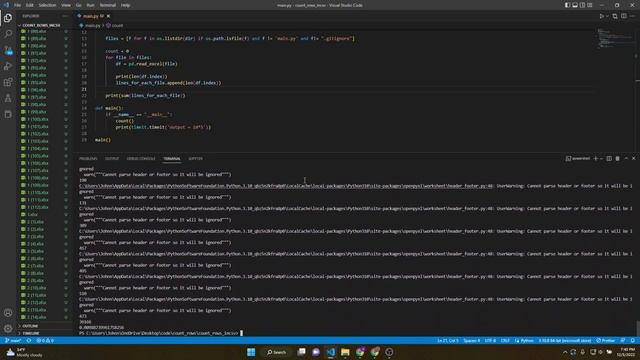Image resolution: width=640 pixels, height=360 pixels.
Task: Show hidden system tray icons
Action: 565,352
